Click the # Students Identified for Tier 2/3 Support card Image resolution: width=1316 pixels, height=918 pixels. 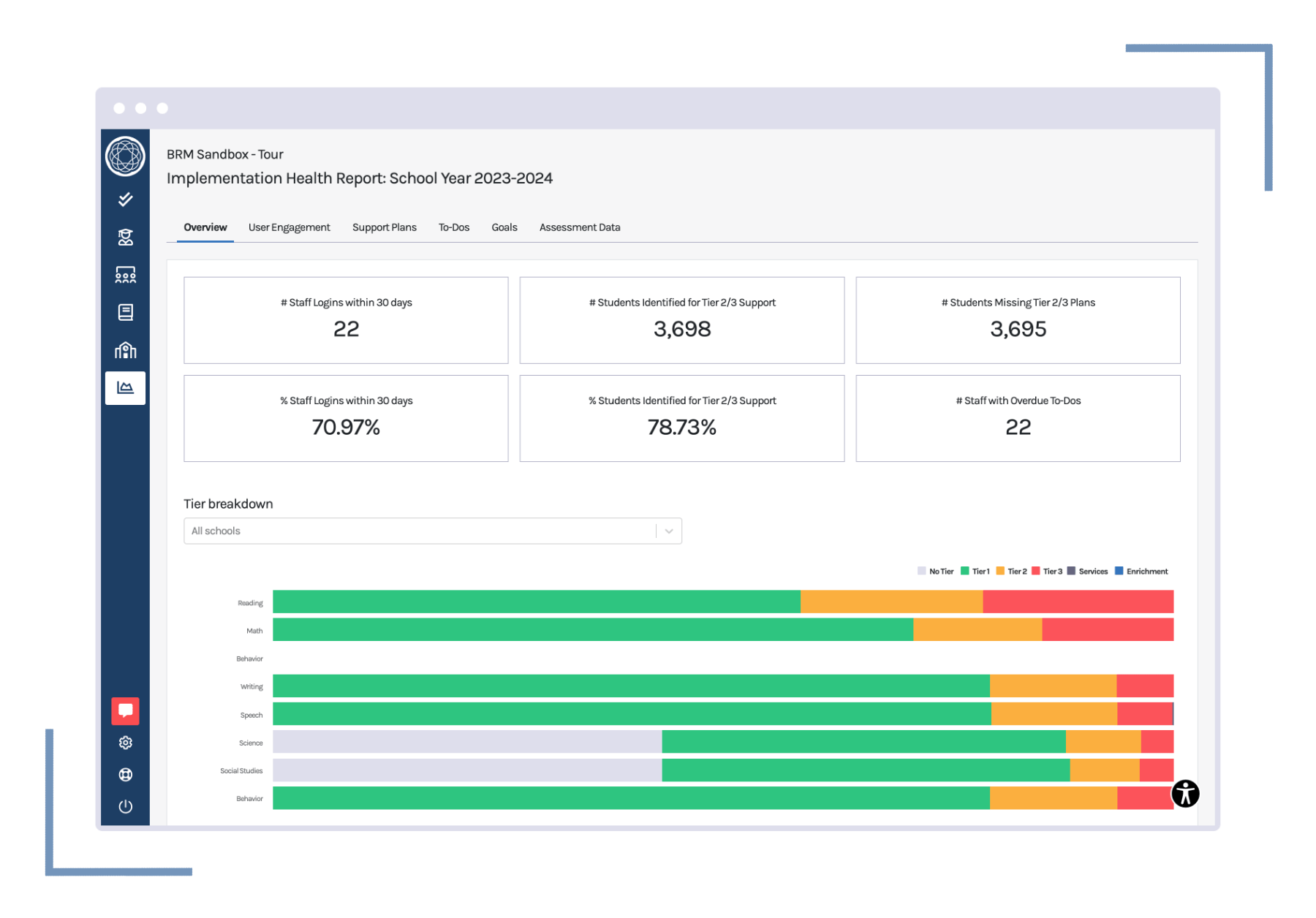pos(682,320)
